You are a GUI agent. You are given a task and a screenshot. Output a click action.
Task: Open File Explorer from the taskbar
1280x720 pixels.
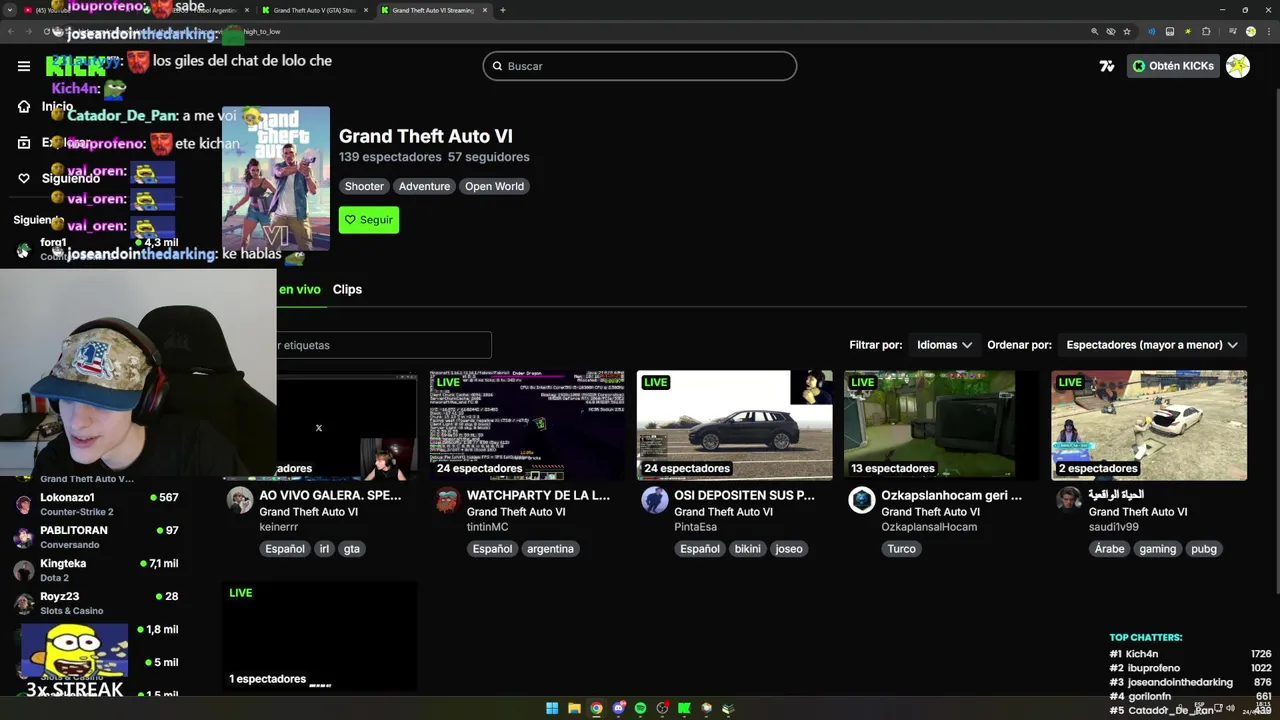[x=574, y=708]
